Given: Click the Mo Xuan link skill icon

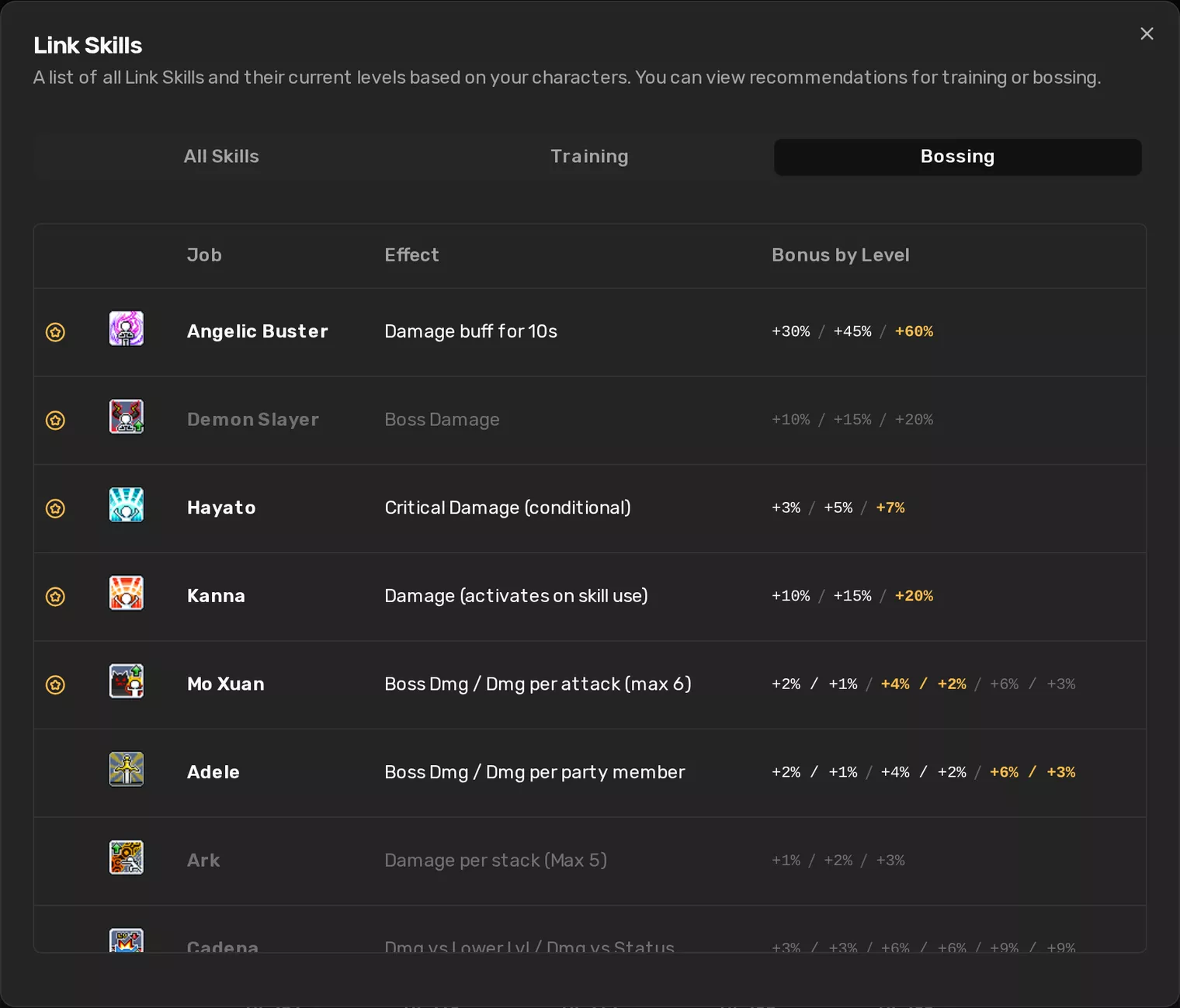Looking at the screenshot, I should click(x=127, y=681).
